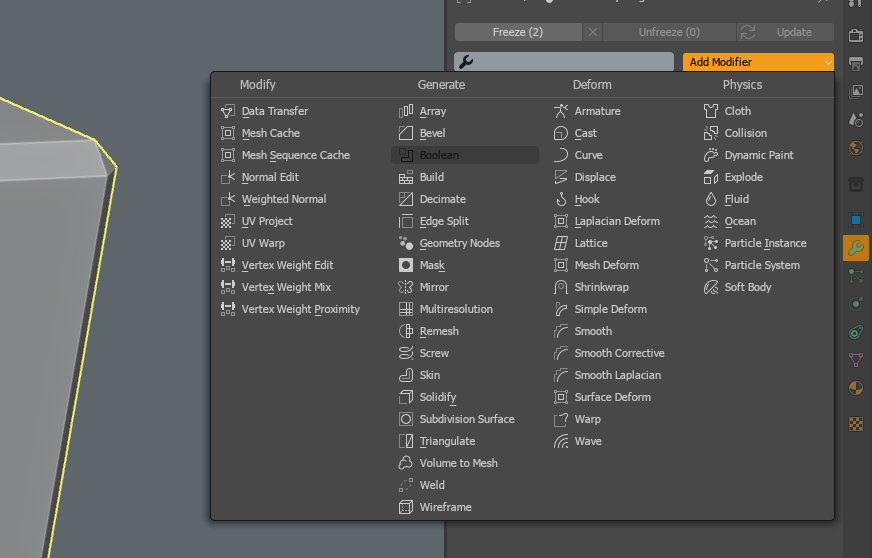
Task: Open the World properties globe tab
Action: point(856,148)
